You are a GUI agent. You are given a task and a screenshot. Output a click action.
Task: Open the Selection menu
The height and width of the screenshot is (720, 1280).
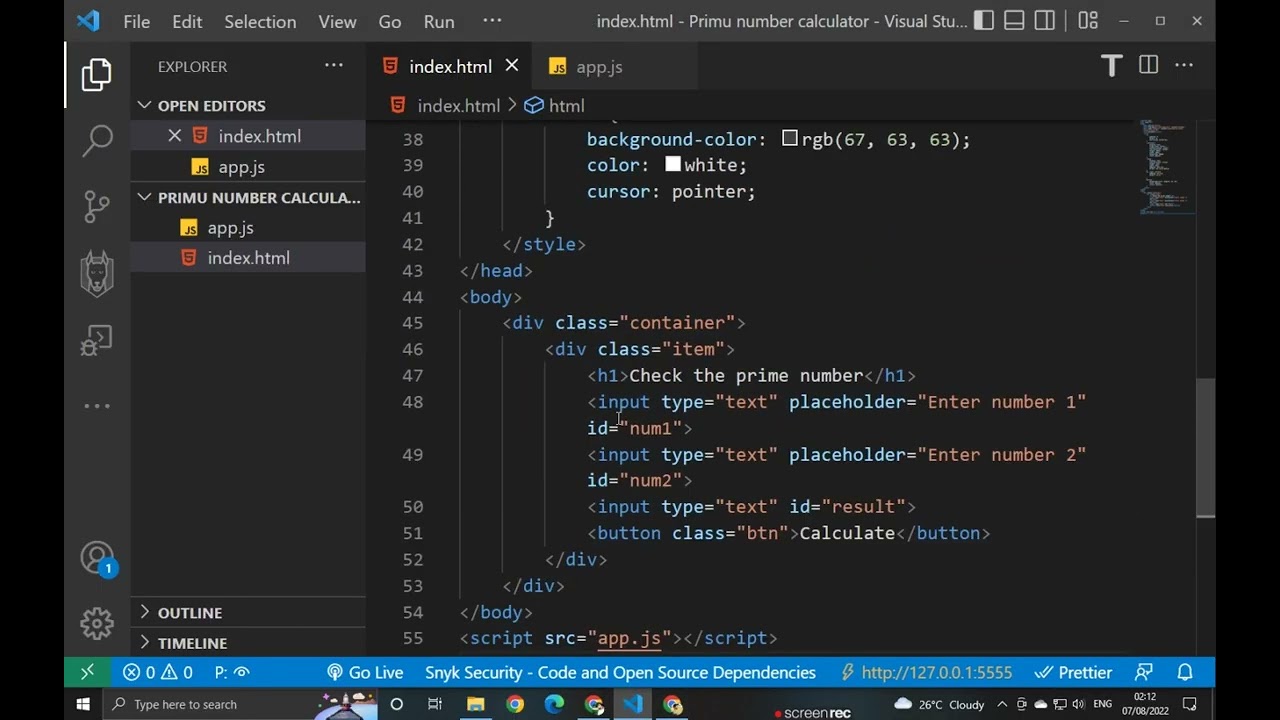coord(260,21)
